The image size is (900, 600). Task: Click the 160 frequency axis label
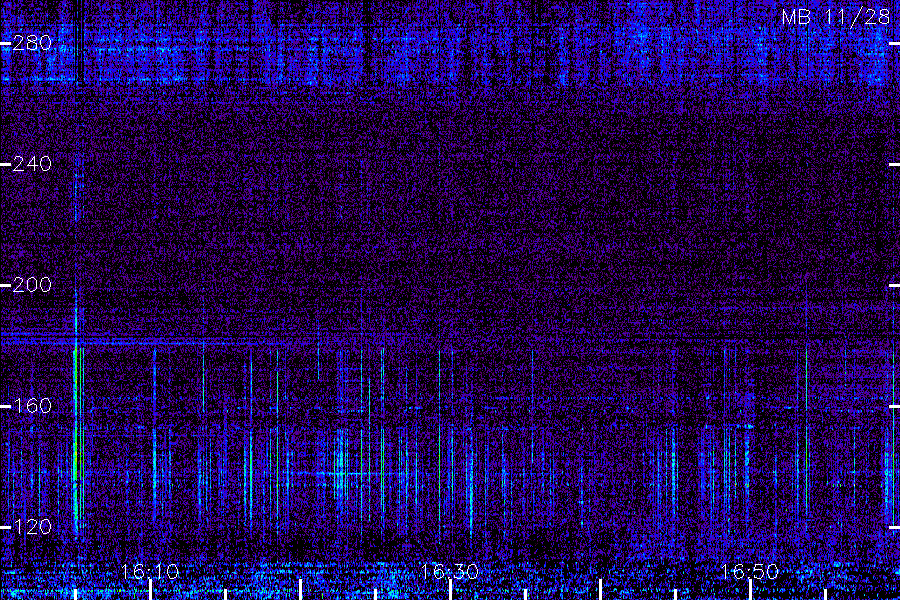click(x=32, y=406)
